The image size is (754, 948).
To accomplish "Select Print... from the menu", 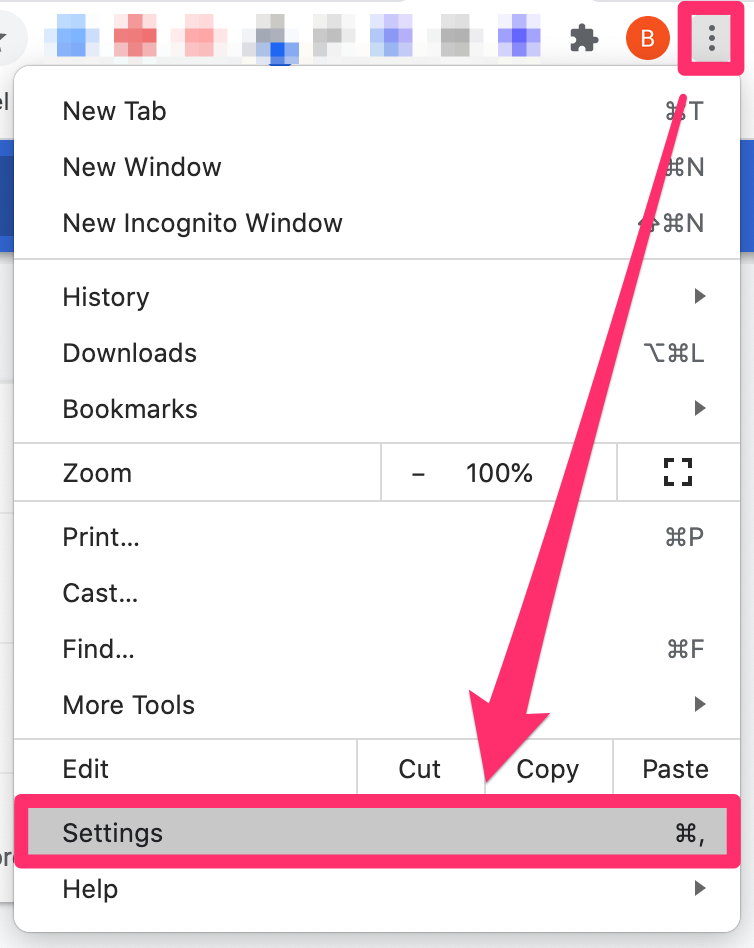I will (100, 537).
